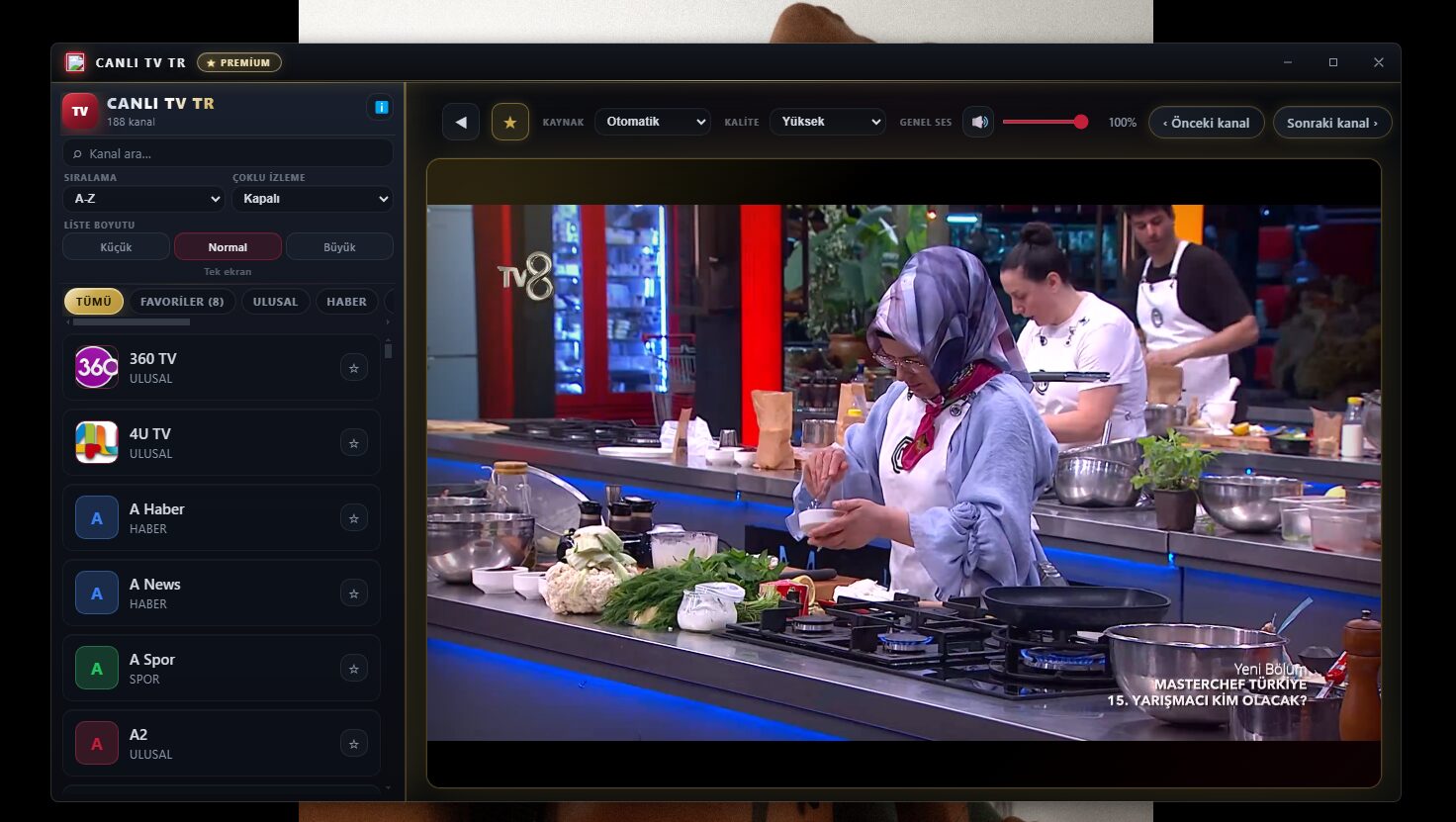Set list size to Normal

point(227,246)
